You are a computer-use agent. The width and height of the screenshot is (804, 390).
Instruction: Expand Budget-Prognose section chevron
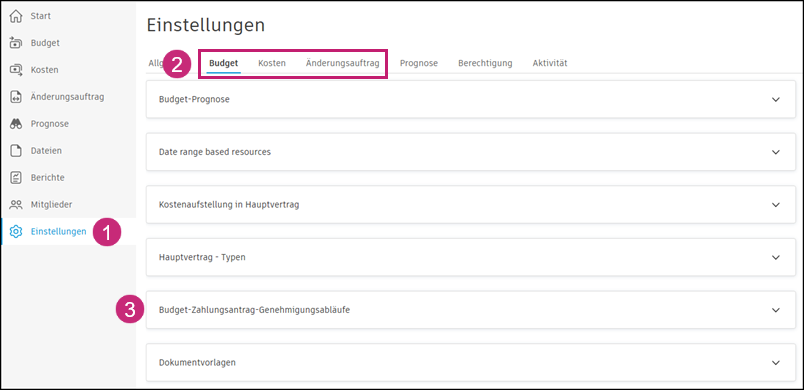[776, 99]
